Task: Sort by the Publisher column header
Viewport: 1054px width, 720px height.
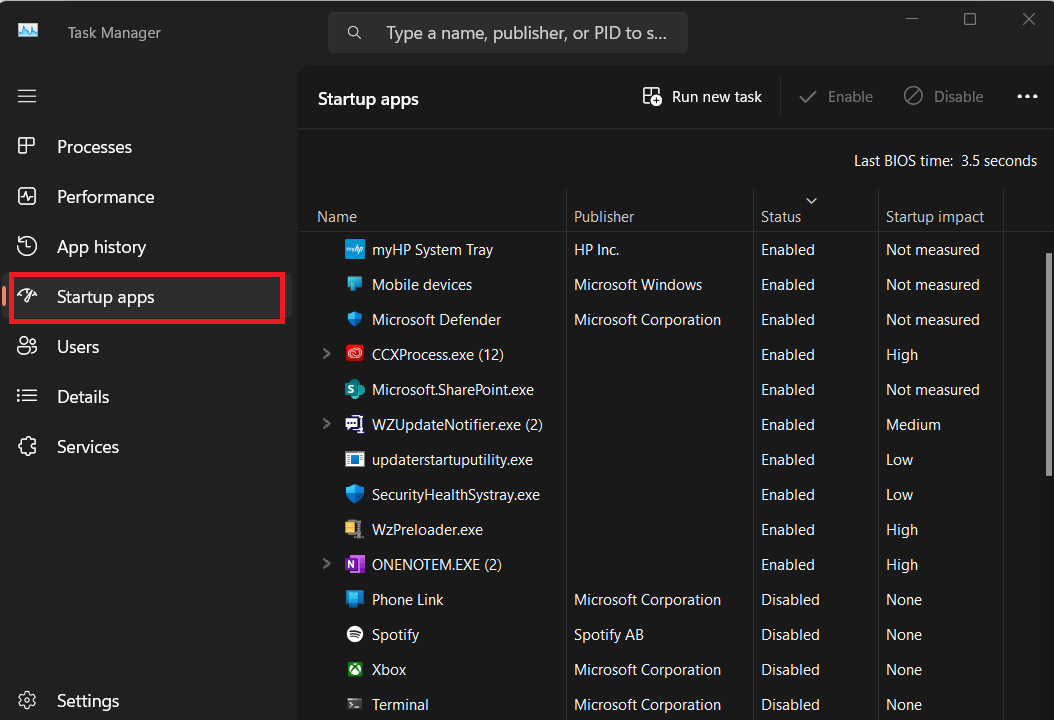Action: pos(604,216)
